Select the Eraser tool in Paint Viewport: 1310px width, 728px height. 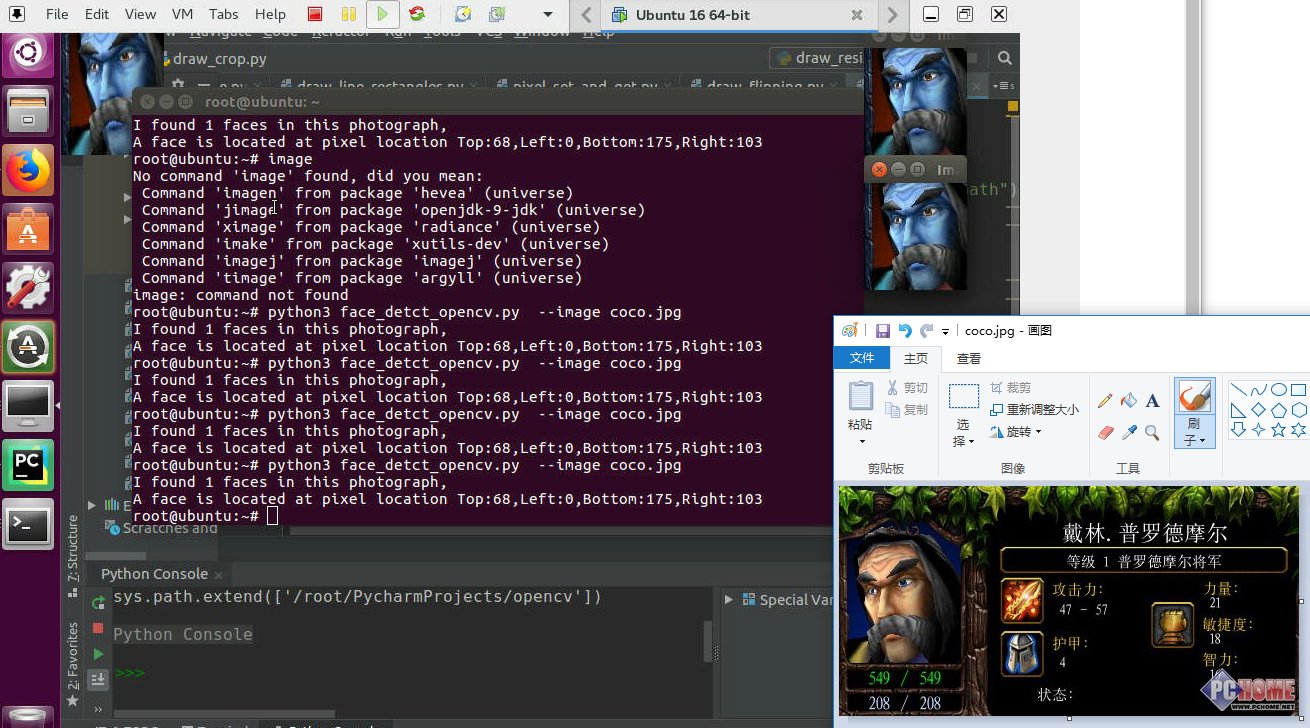click(1105, 433)
